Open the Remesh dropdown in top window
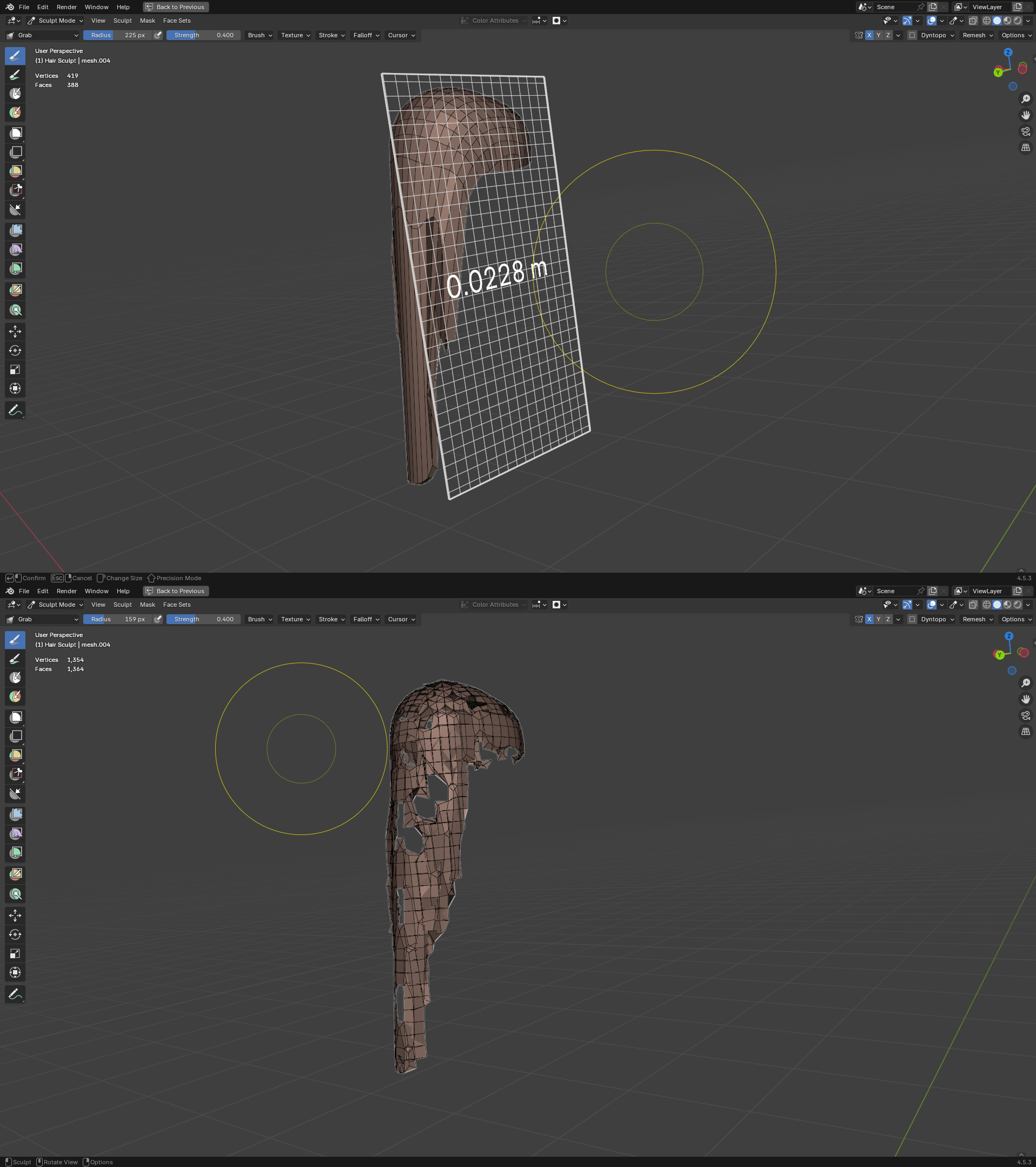The height and width of the screenshot is (1167, 1036). [978, 35]
